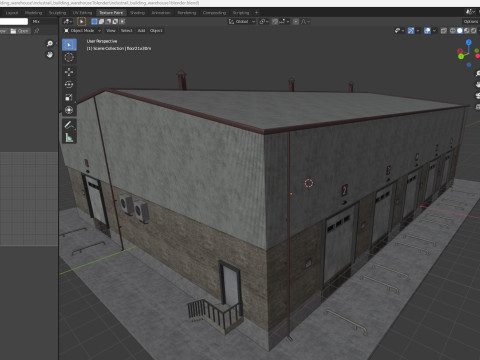Viewport: 480px width, 360px height.
Task: Click the zoom icon in image editor
Action: pyautogui.click(x=50, y=44)
